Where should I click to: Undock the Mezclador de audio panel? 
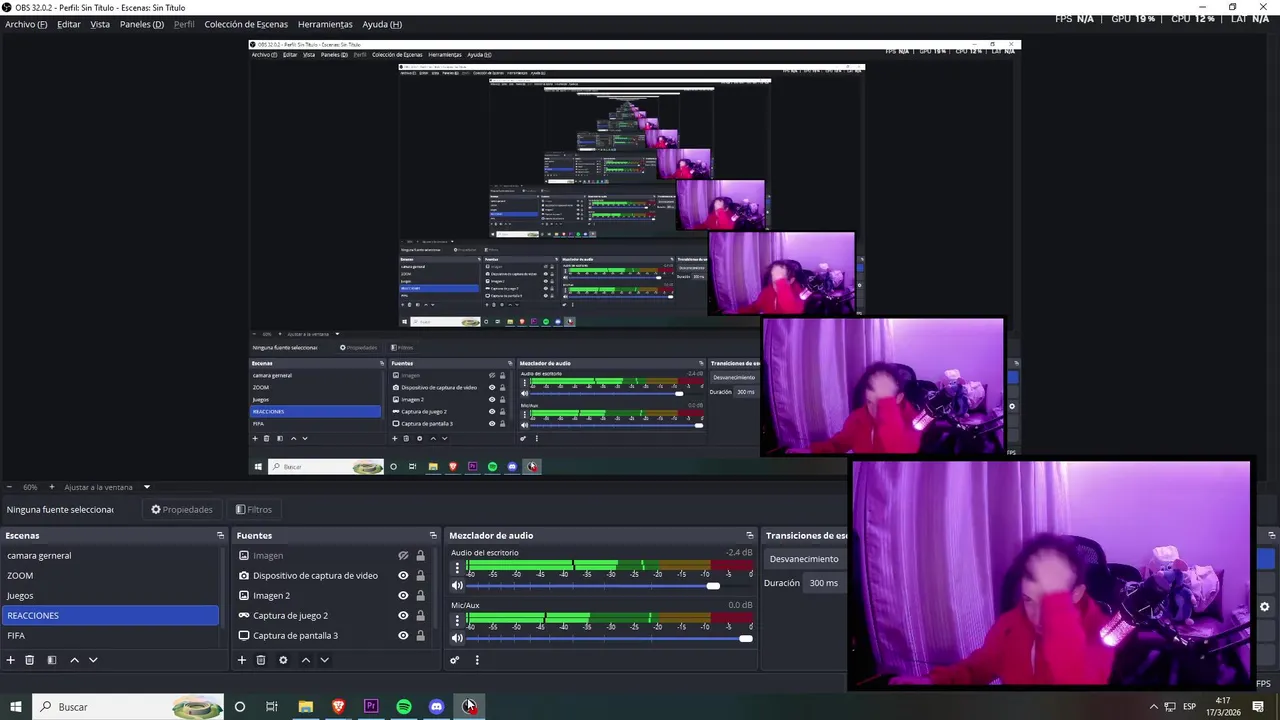point(750,536)
